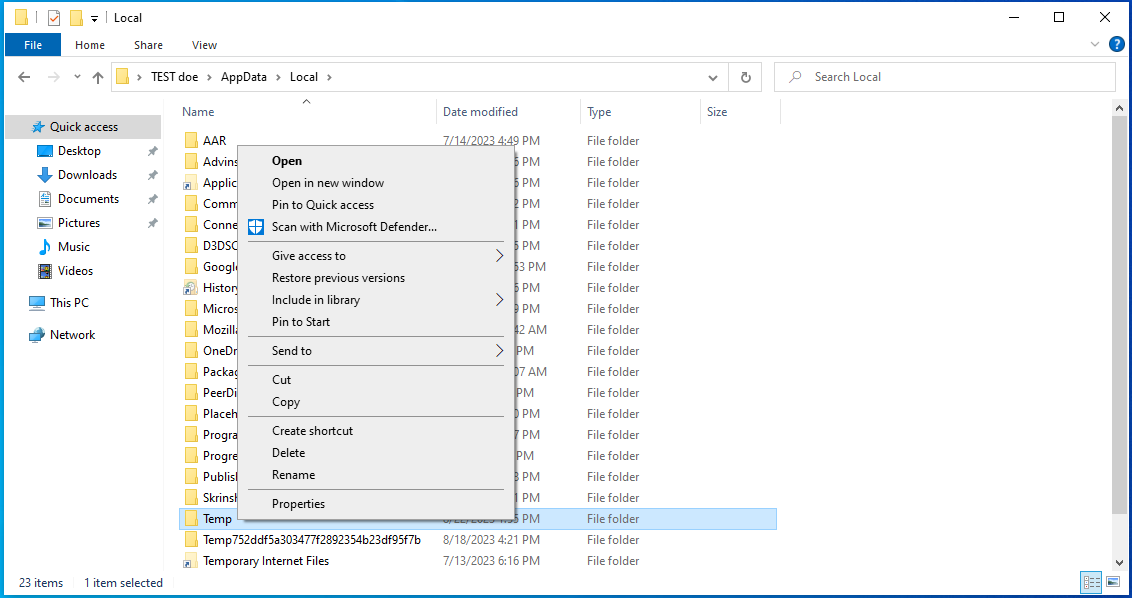
Task: Choose Delete from the context menu
Action: click(288, 453)
